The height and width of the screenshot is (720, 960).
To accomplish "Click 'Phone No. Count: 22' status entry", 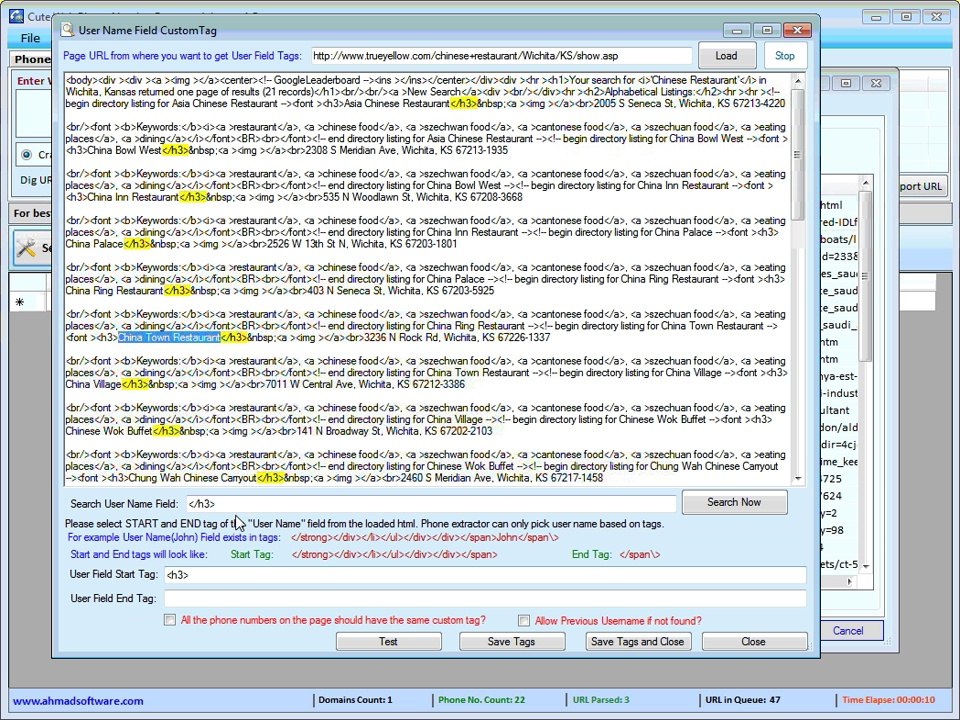I will click(x=481, y=700).
